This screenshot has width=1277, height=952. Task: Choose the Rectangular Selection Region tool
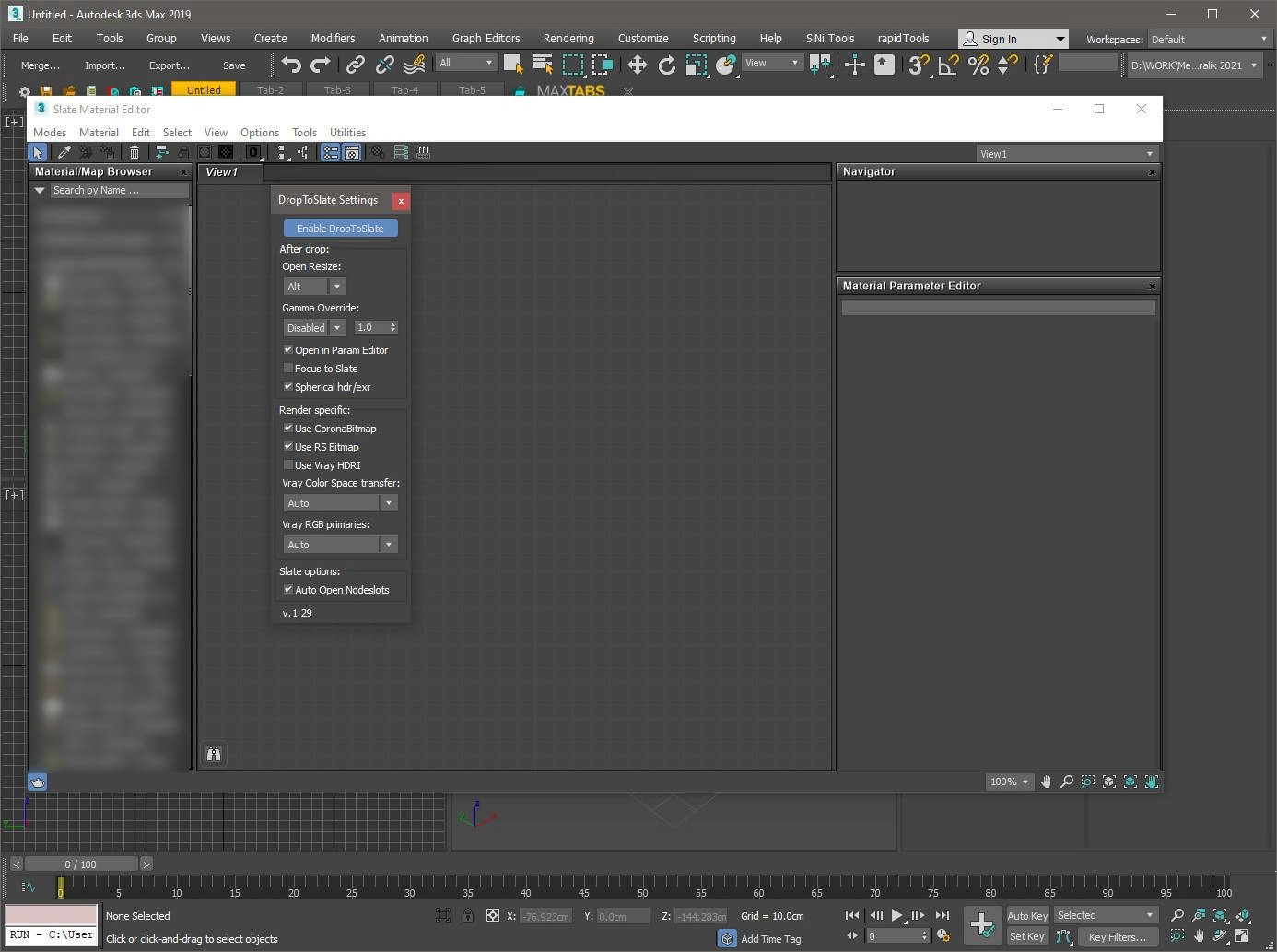pyautogui.click(x=573, y=65)
